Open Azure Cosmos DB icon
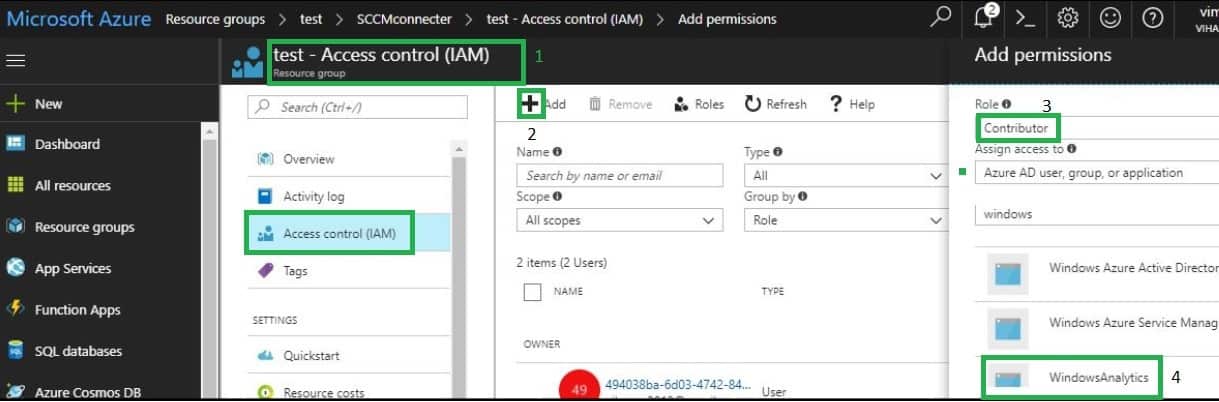 [x=15, y=392]
